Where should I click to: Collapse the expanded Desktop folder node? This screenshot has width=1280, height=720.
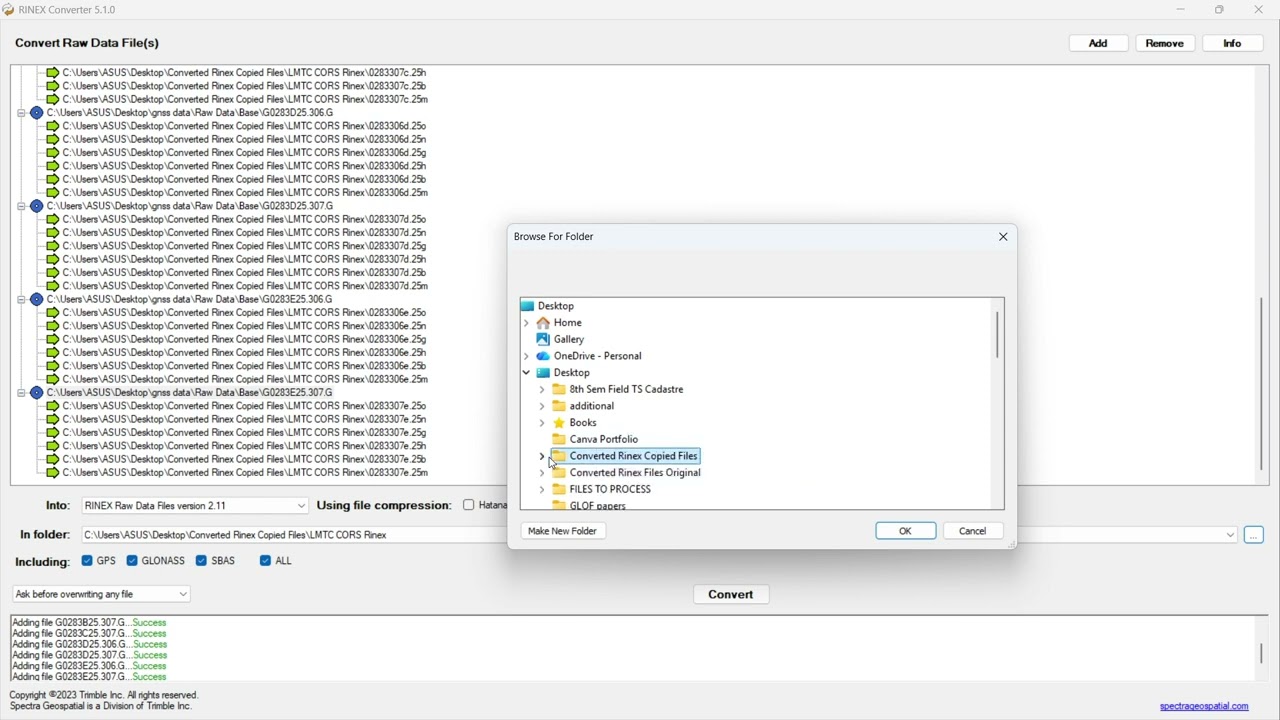pos(526,373)
